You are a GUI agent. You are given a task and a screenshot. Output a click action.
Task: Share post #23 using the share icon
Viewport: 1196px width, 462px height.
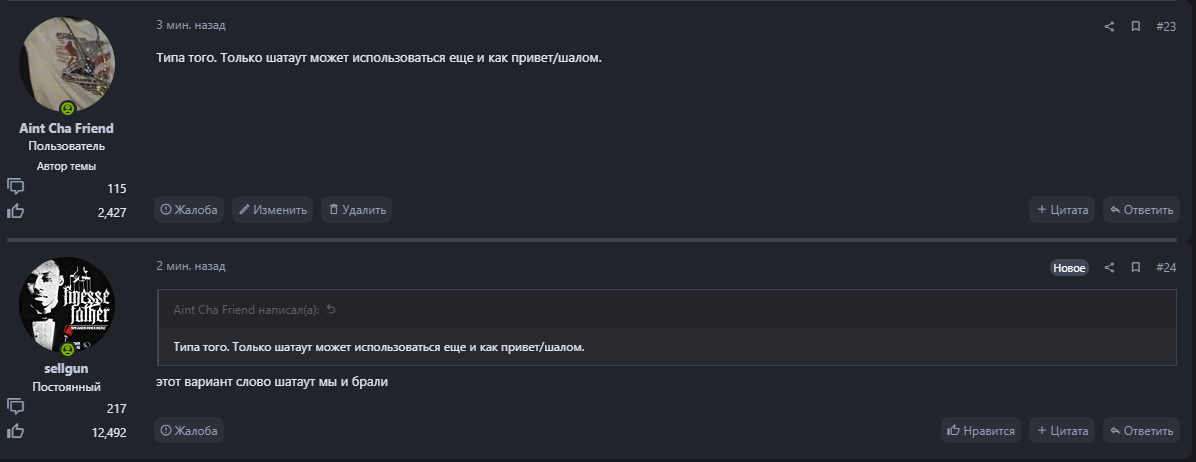click(1109, 26)
